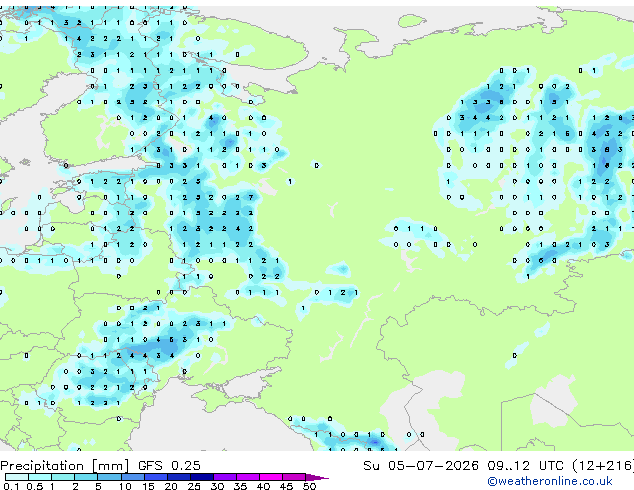Select the 35–40 mm purple legend swatch
Image resolution: width=634 pixels, height=490 pixels.
248,477
